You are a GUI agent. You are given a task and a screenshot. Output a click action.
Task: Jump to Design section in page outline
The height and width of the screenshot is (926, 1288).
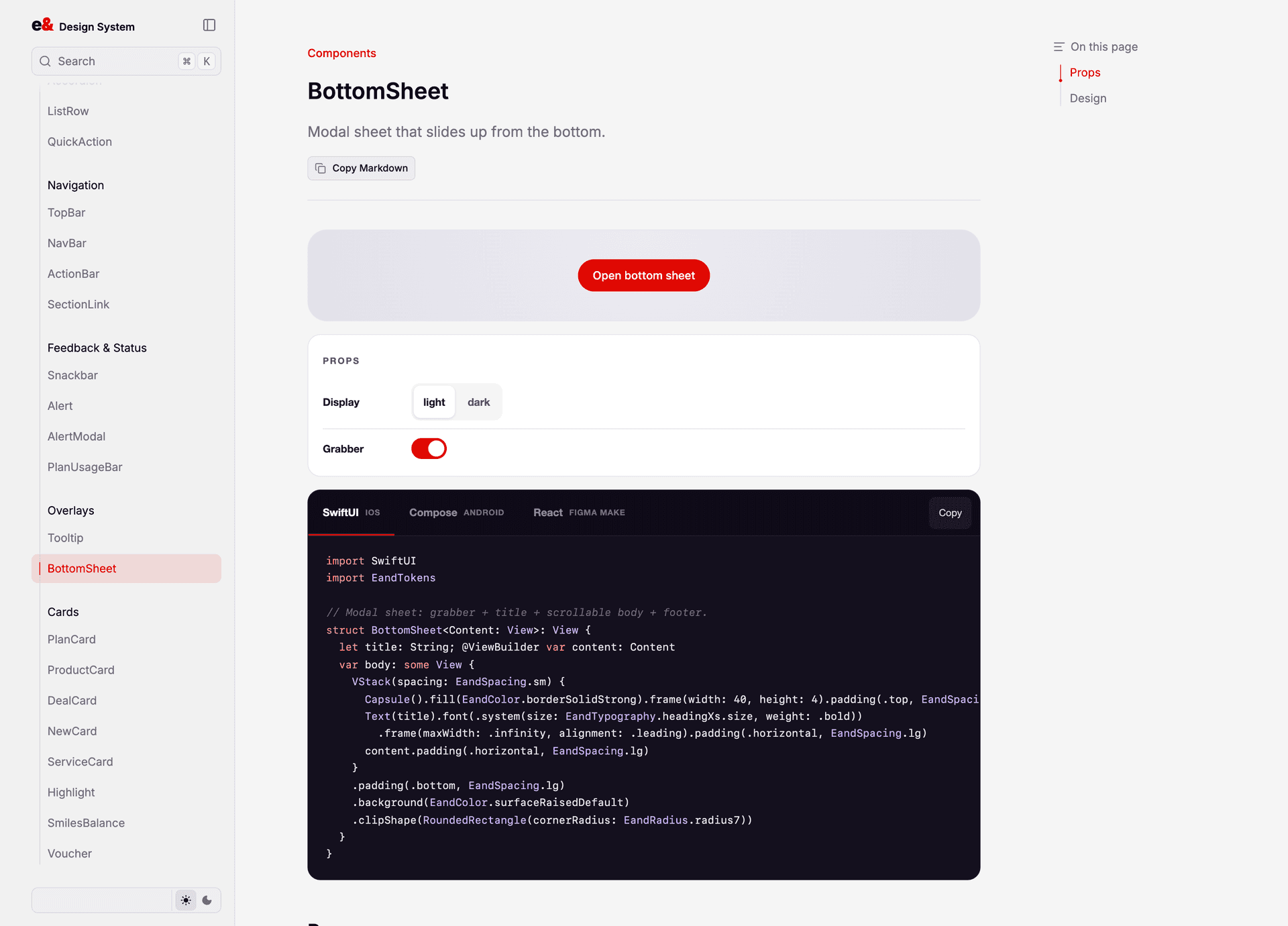pos(1088,98)
